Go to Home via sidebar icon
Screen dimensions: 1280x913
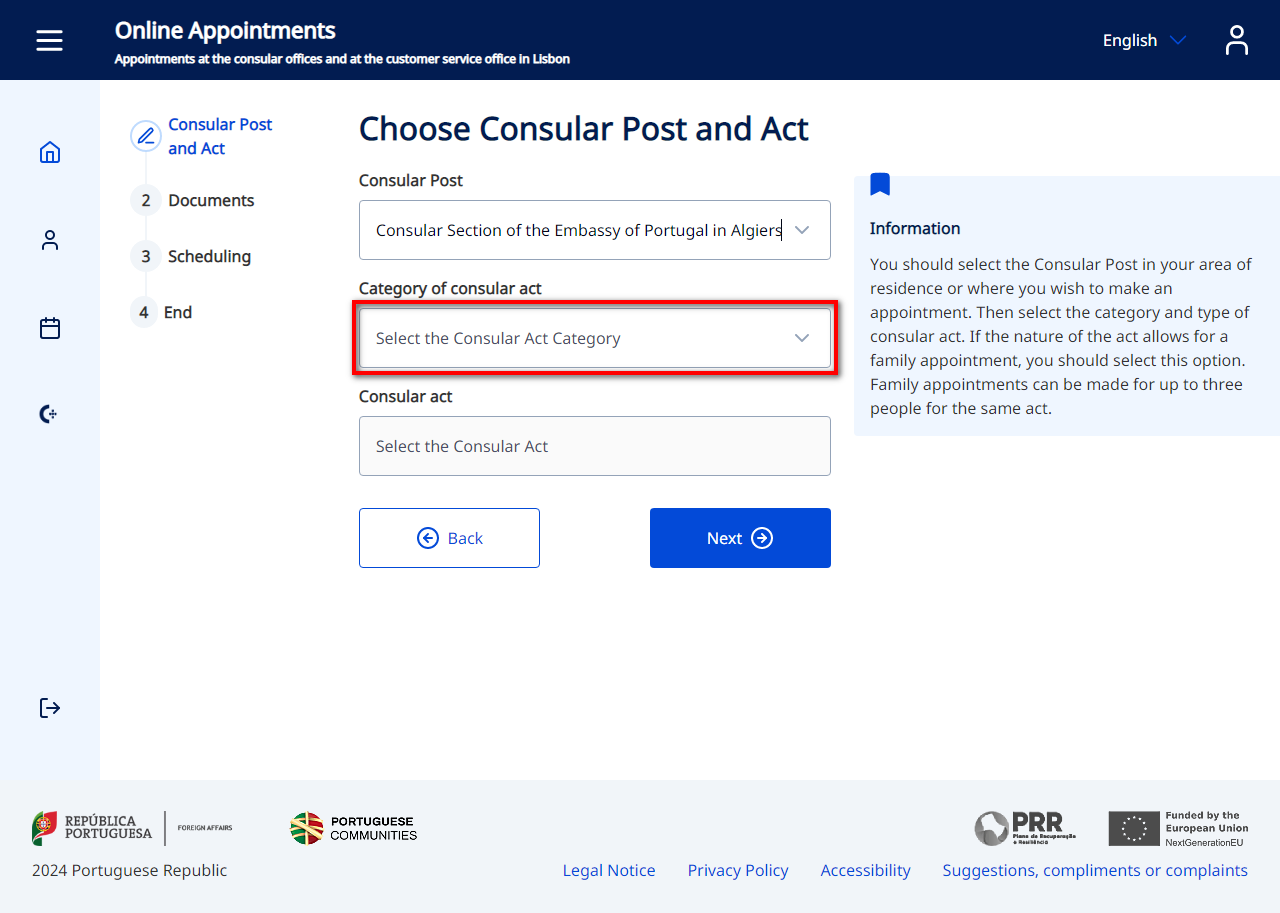point(50,152)
